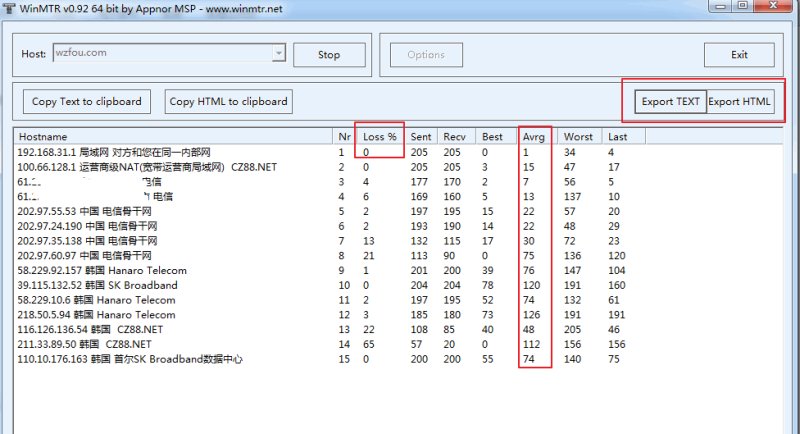Click the Loss % column header
Screen dimensions: 800x434
click(380, 137)
